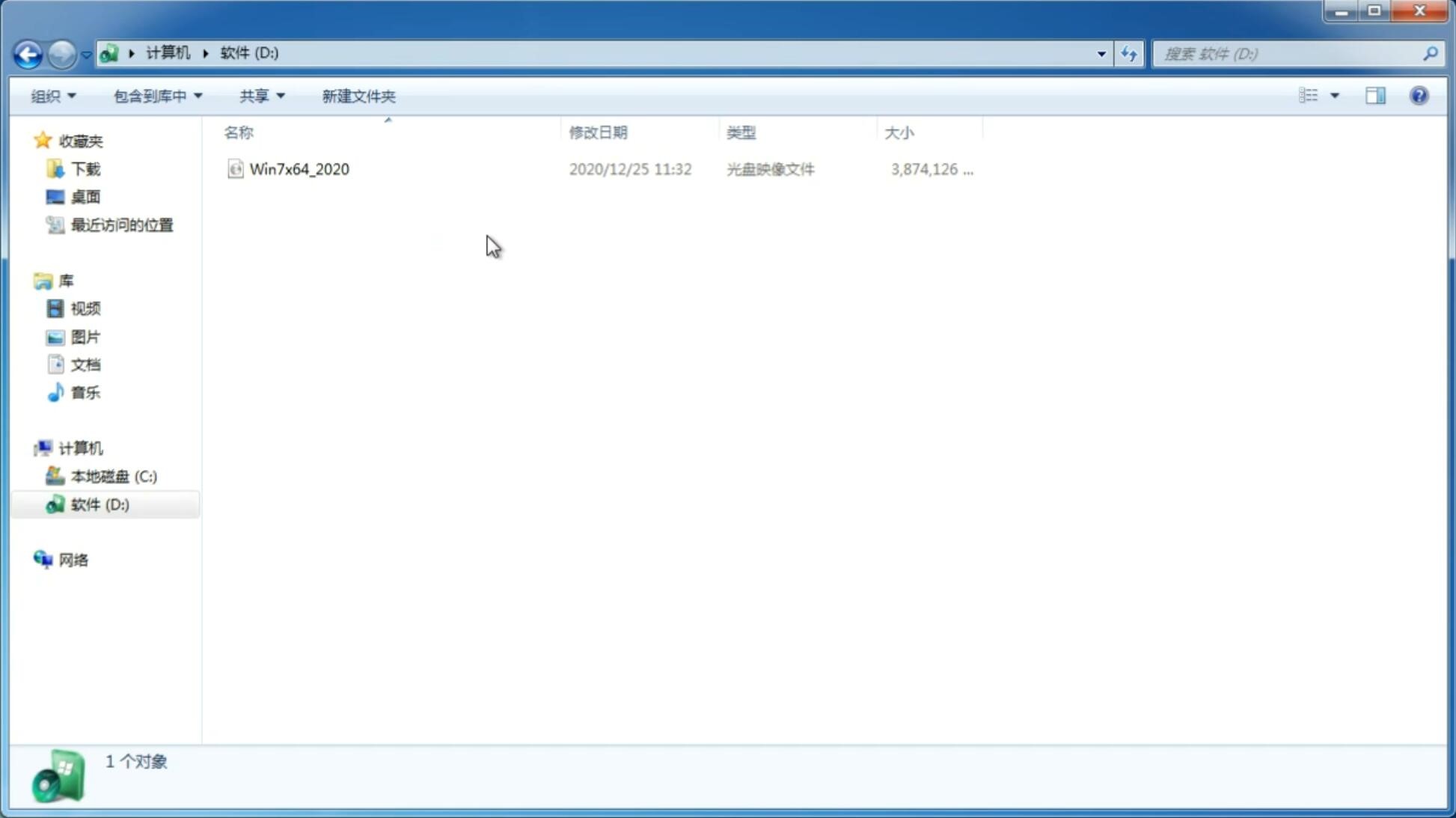Screen dimensions: 1456x818
Task: Open the Win7x64_2020 disc image file
Action: click(x=298, y=168)
